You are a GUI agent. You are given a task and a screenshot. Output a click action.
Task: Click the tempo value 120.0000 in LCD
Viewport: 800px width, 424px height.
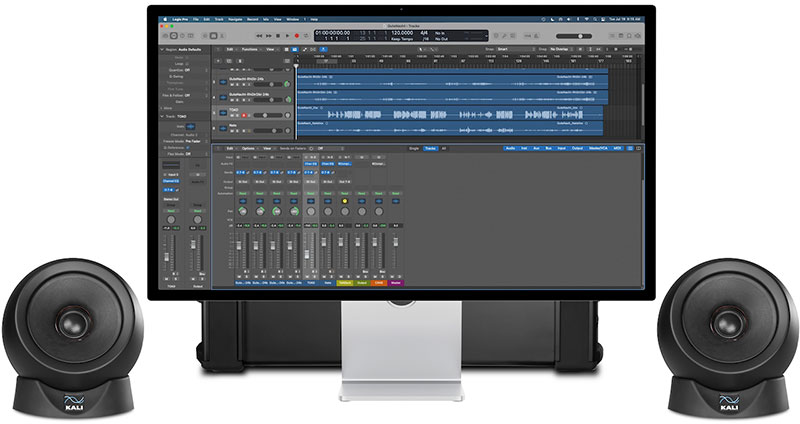(x=402, y=33)
